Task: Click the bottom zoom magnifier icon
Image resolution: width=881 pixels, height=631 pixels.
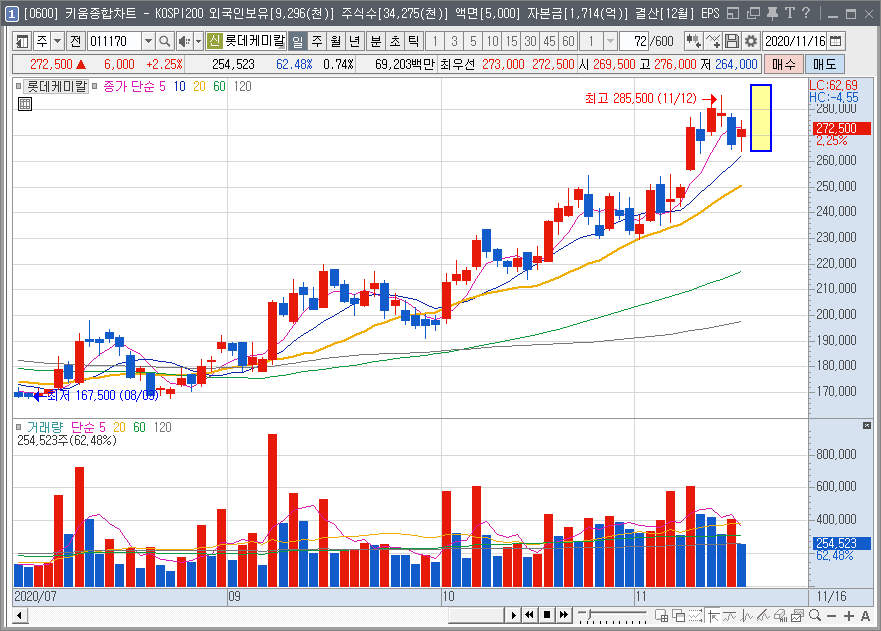Action: click(x=815, y=616)
